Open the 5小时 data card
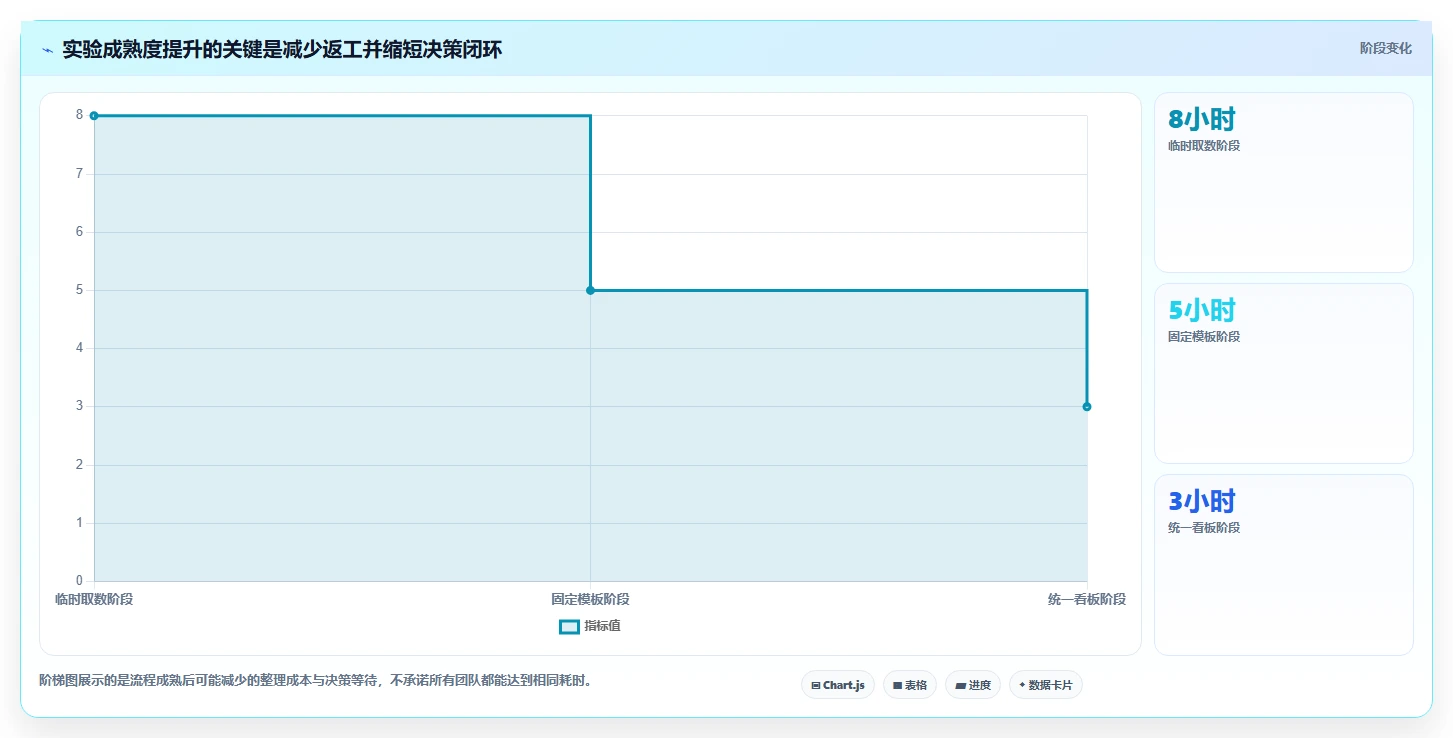Image resolution: width=1453 pixels, height=738 pixels. click(x=1284, y=373)
